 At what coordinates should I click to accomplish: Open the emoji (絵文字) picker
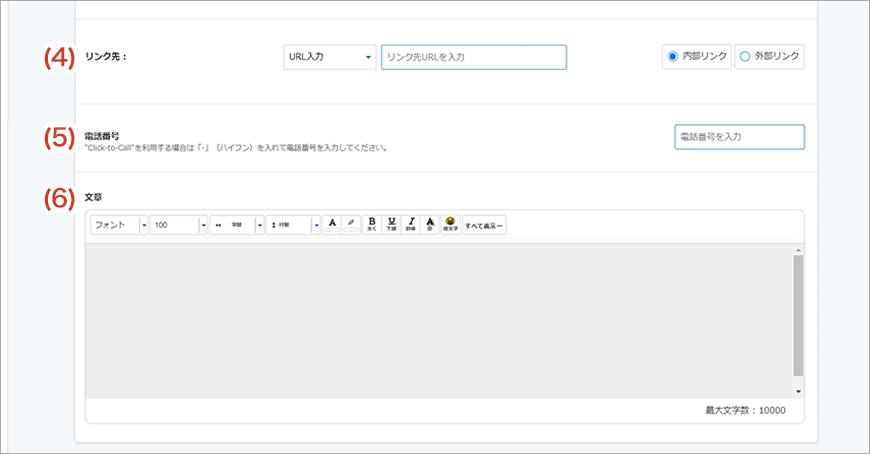coord(450,225)
